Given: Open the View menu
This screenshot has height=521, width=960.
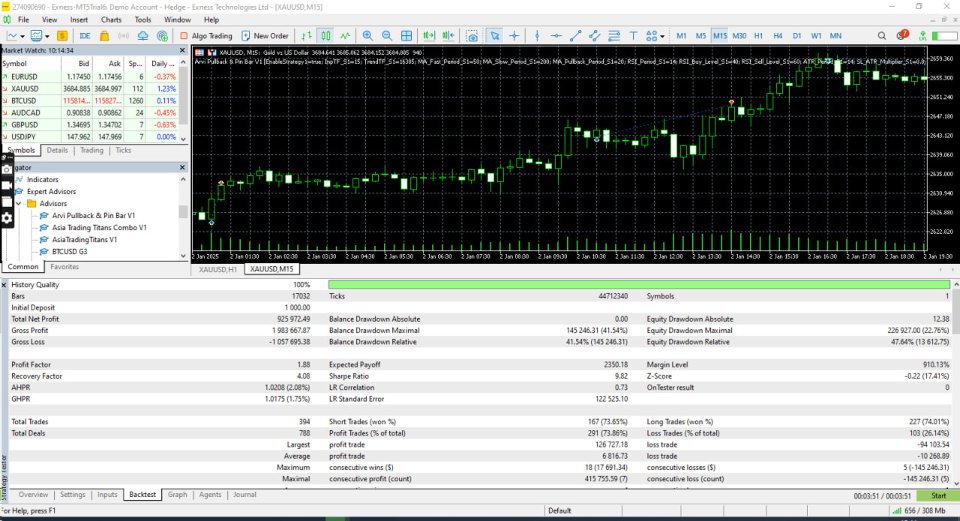Looking at the screenshot, I should pos(50,20).
